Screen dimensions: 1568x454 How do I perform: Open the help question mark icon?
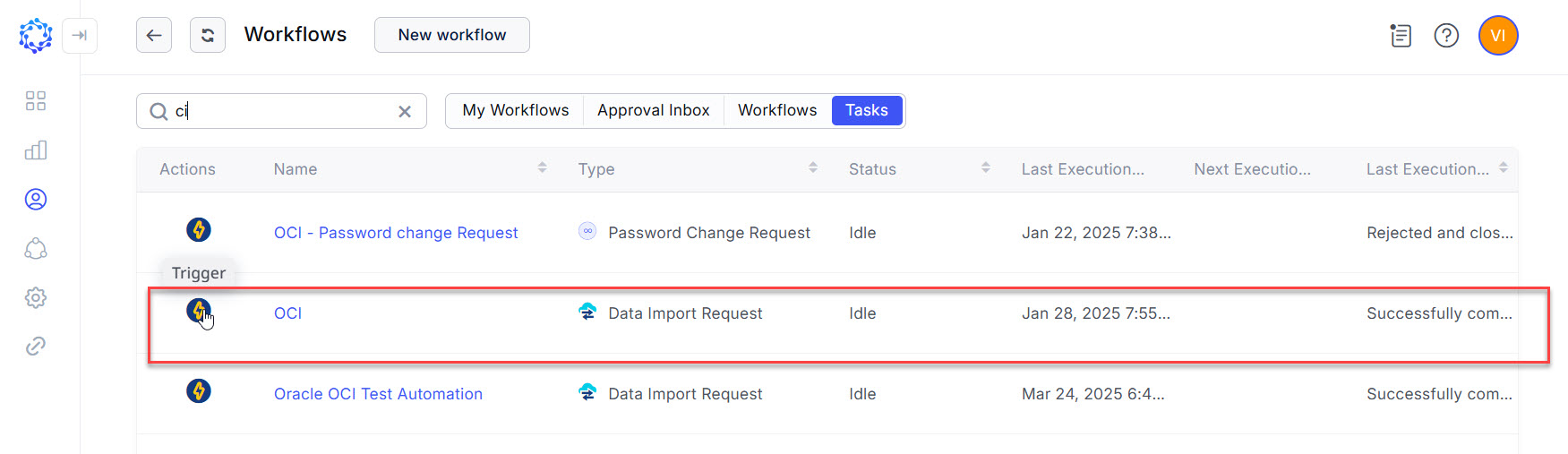tap(1446, 36)
